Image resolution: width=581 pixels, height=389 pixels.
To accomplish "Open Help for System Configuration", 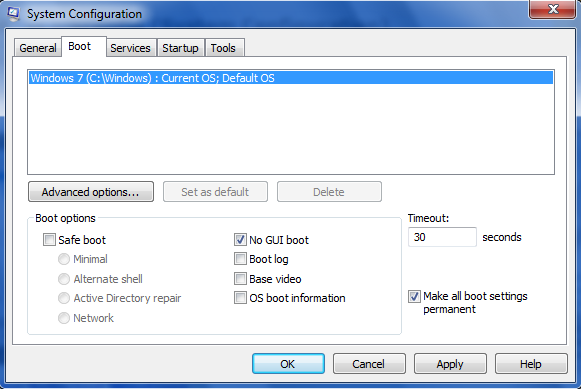I will (531, 364).
